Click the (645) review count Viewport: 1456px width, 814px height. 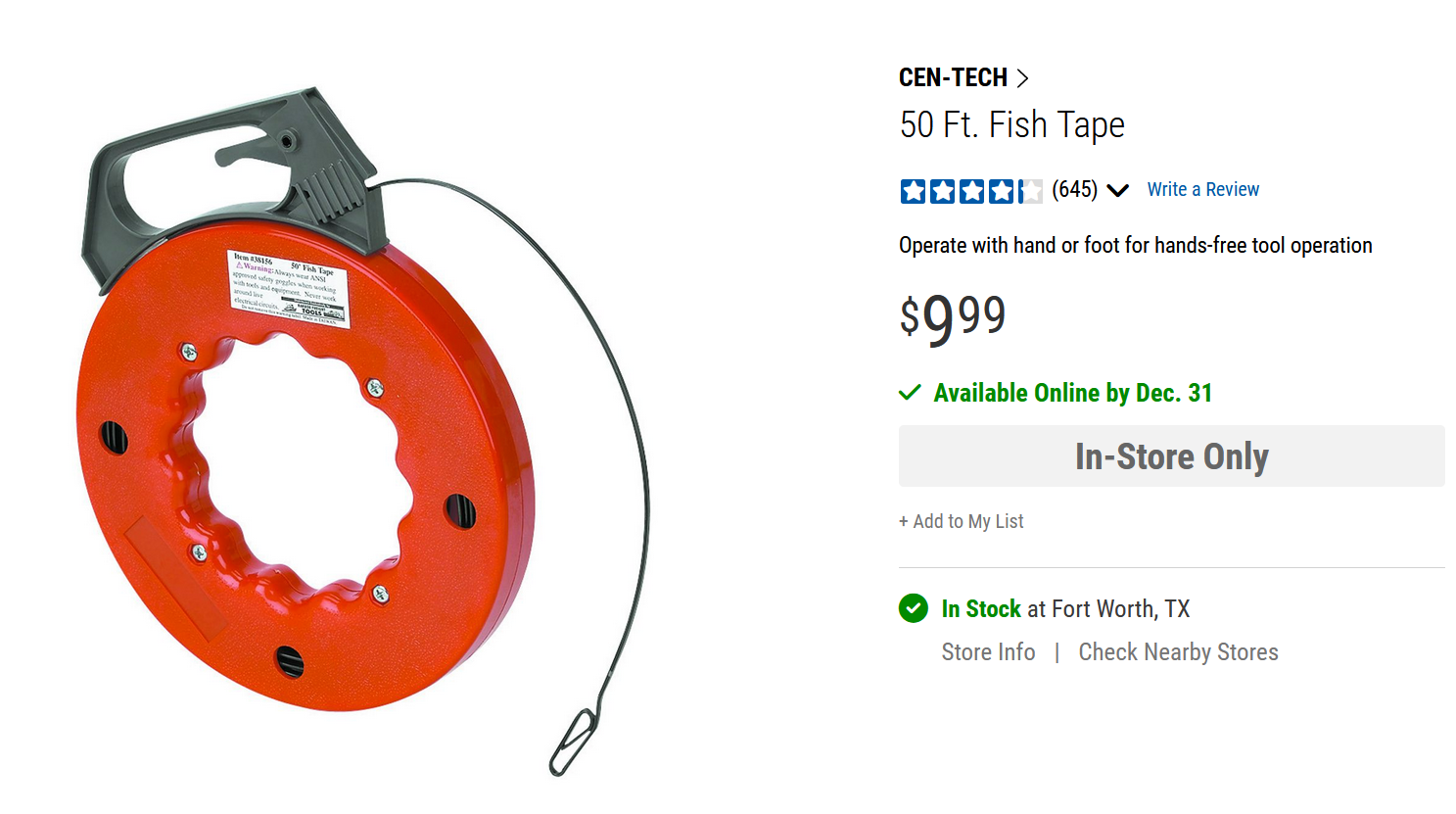[1074, 189]
